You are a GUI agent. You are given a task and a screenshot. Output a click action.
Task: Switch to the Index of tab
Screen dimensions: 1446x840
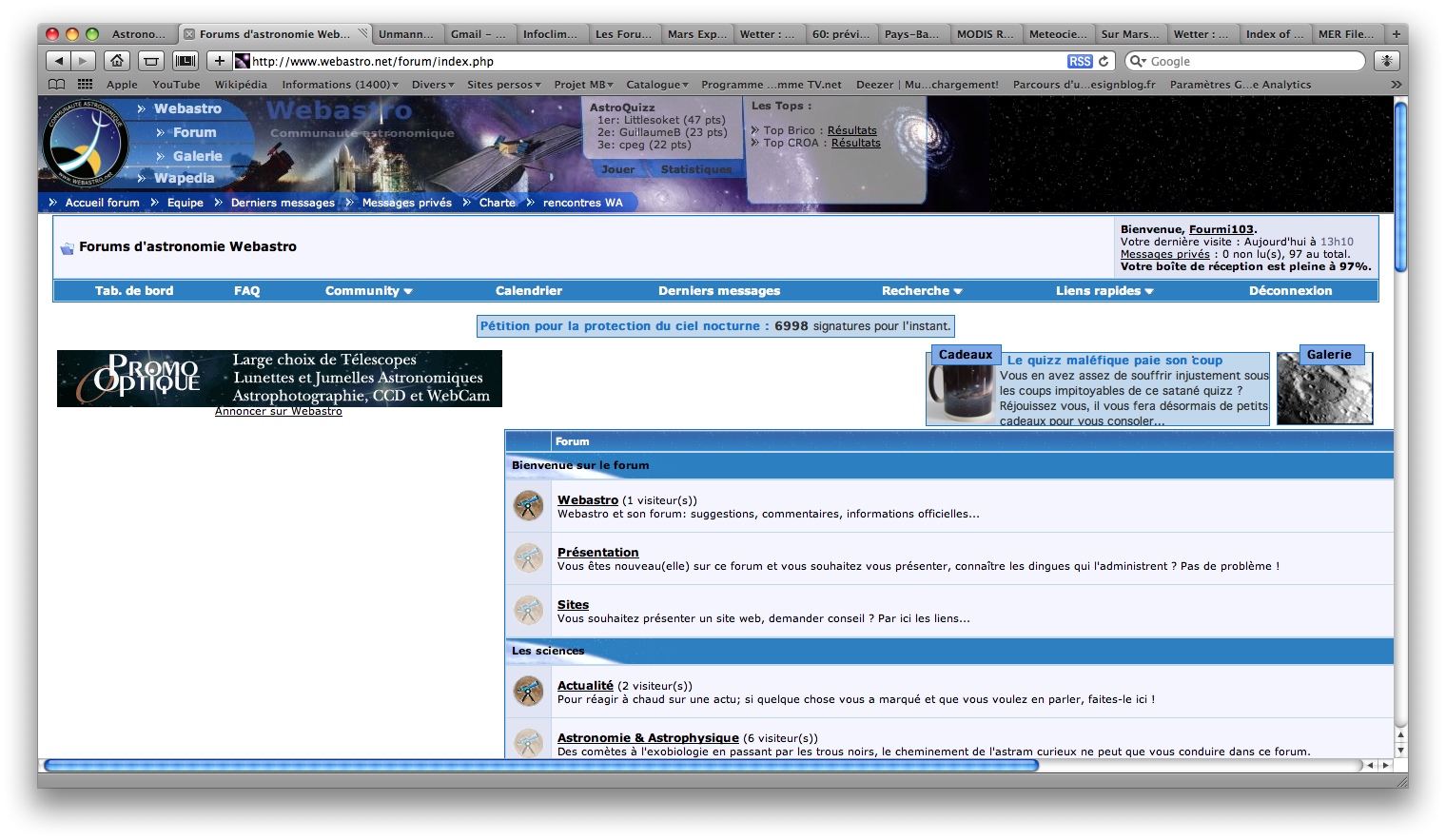(x=1275, y=34)
